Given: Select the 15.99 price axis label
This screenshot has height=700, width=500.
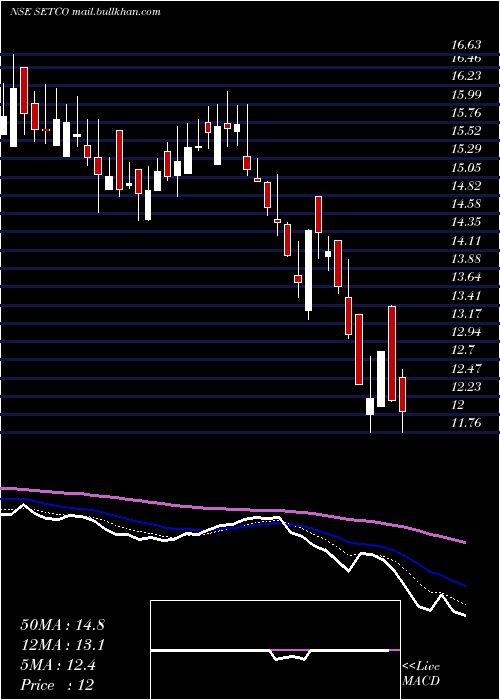Looking at the screenshot, I should point(466,95).
